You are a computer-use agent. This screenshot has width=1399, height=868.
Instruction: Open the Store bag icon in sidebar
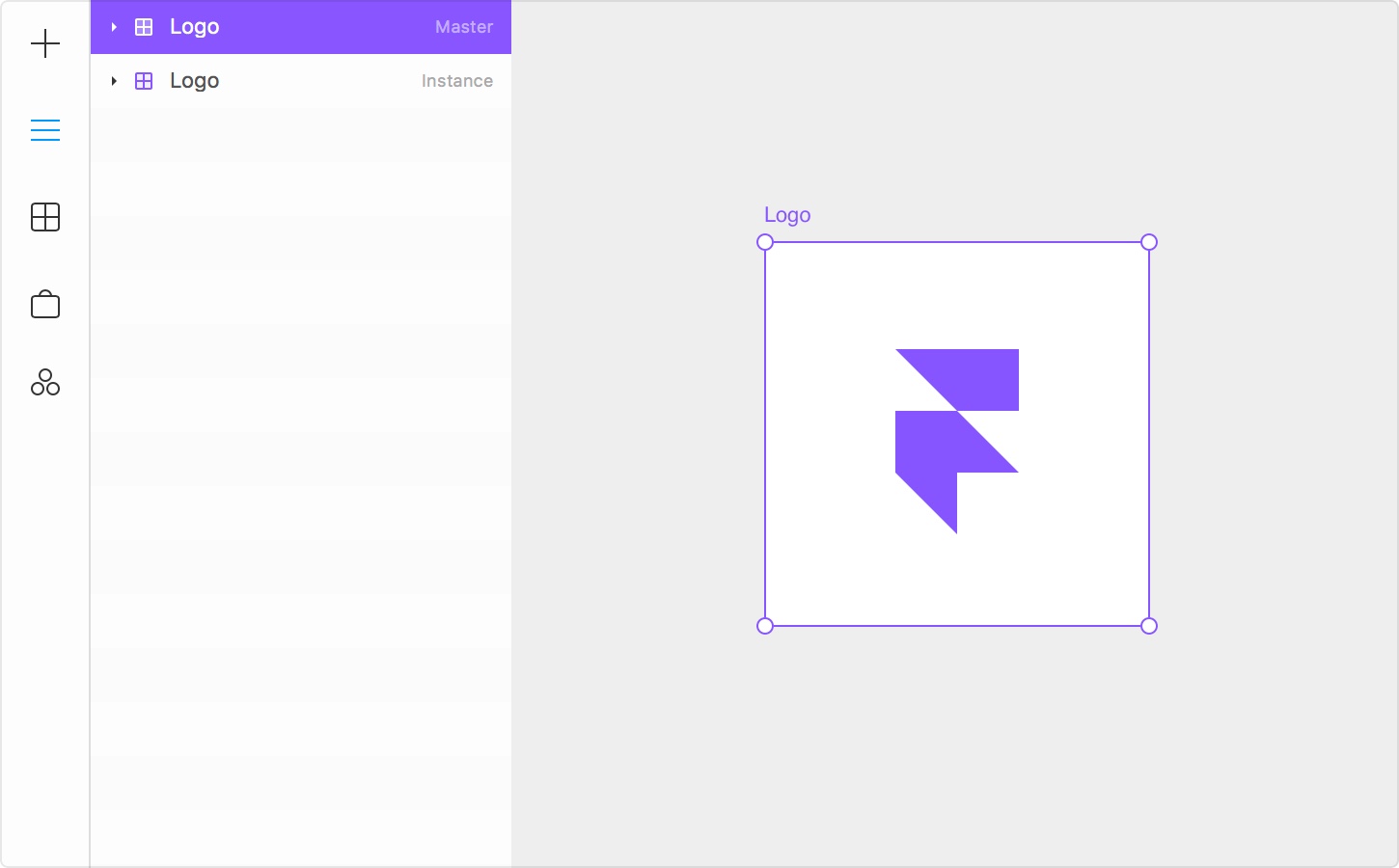pos(45,304)
